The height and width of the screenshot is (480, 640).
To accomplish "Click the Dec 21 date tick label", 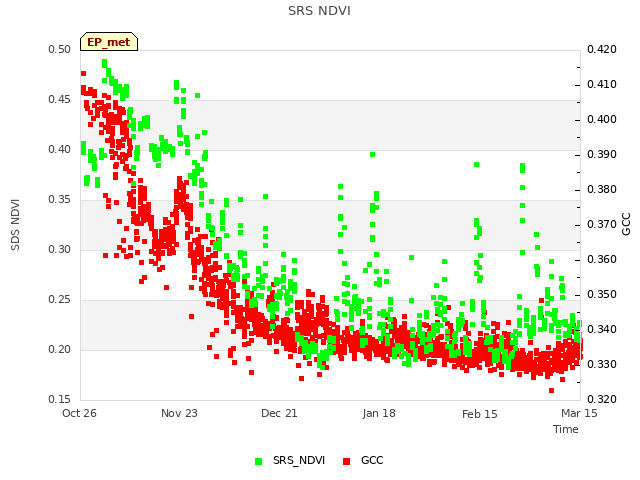I will coord(279,413).
